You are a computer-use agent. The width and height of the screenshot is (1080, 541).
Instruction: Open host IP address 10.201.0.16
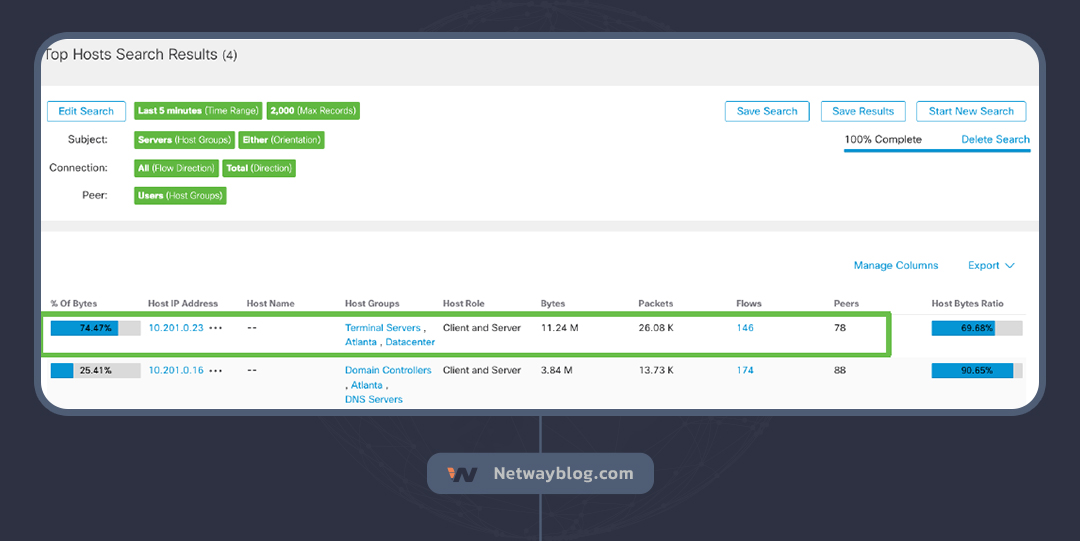pyautogui.click(x=176, y=370)
